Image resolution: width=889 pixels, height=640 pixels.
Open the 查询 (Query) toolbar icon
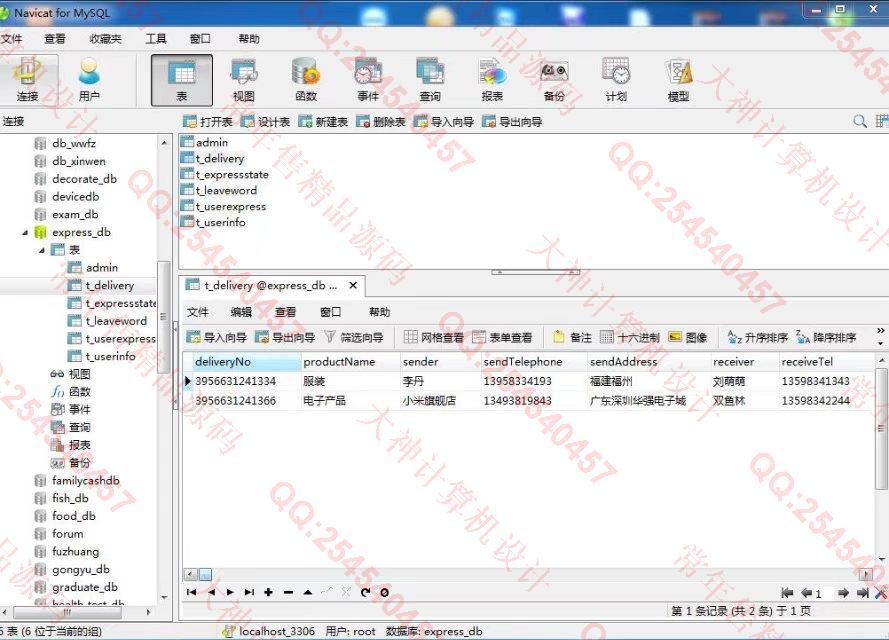(430, 80)
